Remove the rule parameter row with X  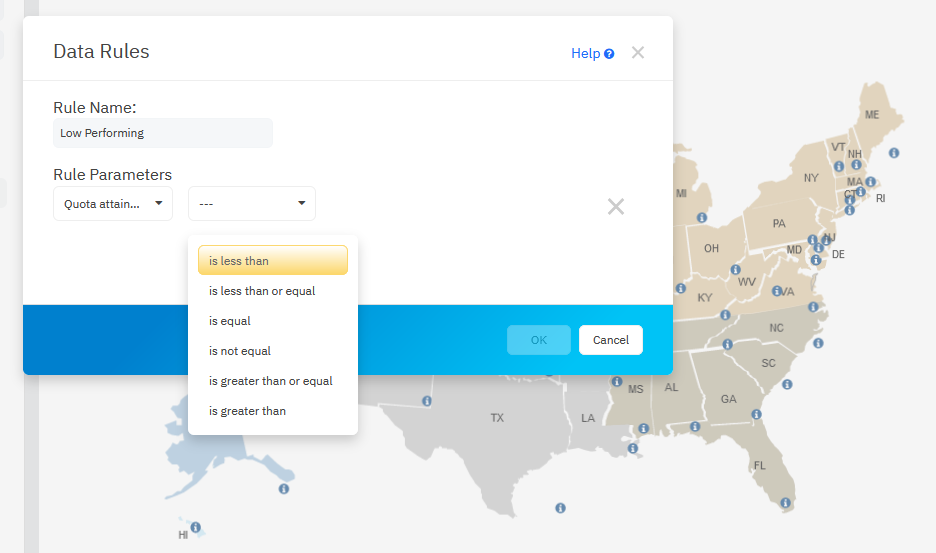tap(616, 207)
